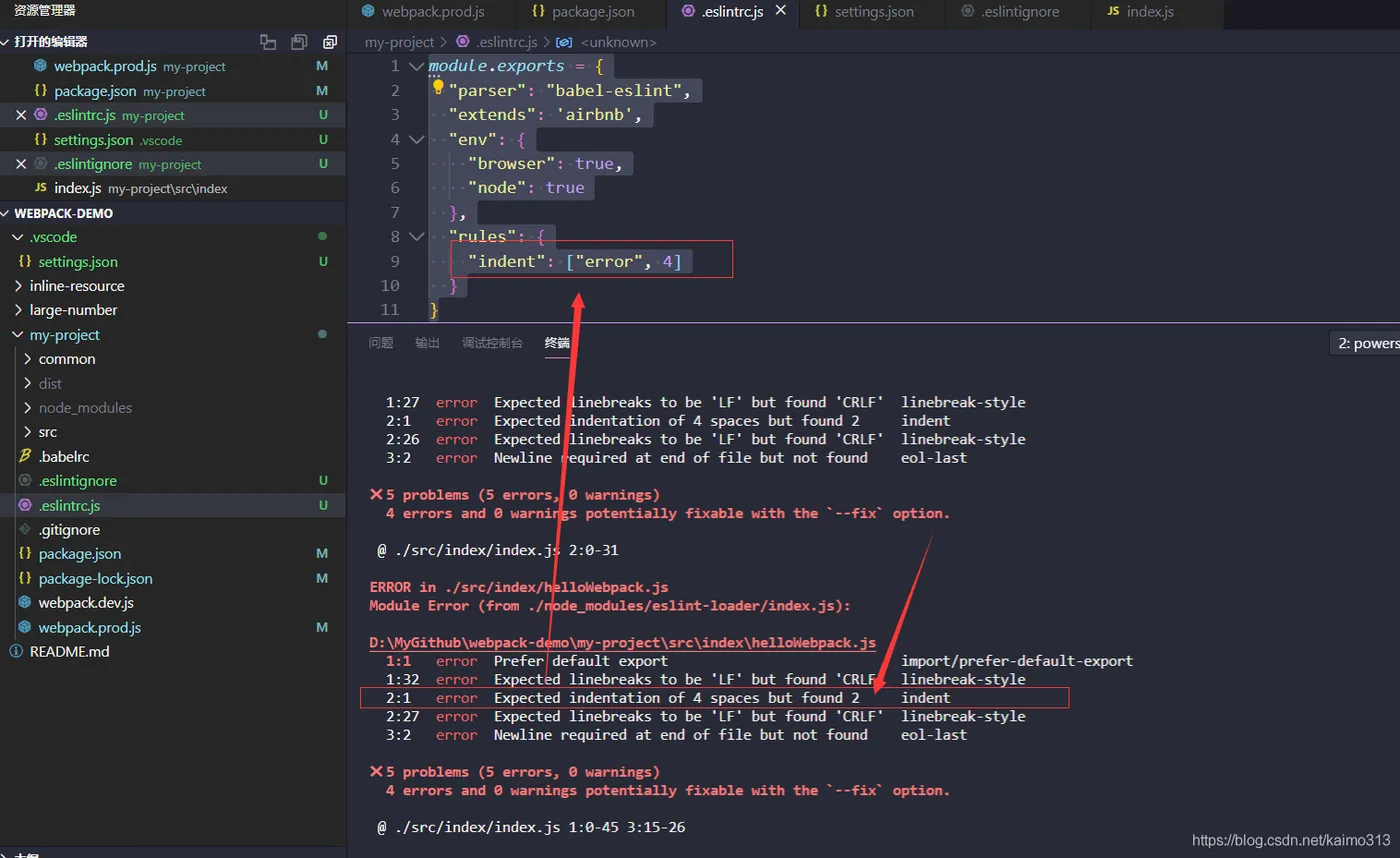
Task: Click the gear icon on .eslintignore tab
Action: tap(967, 12)
